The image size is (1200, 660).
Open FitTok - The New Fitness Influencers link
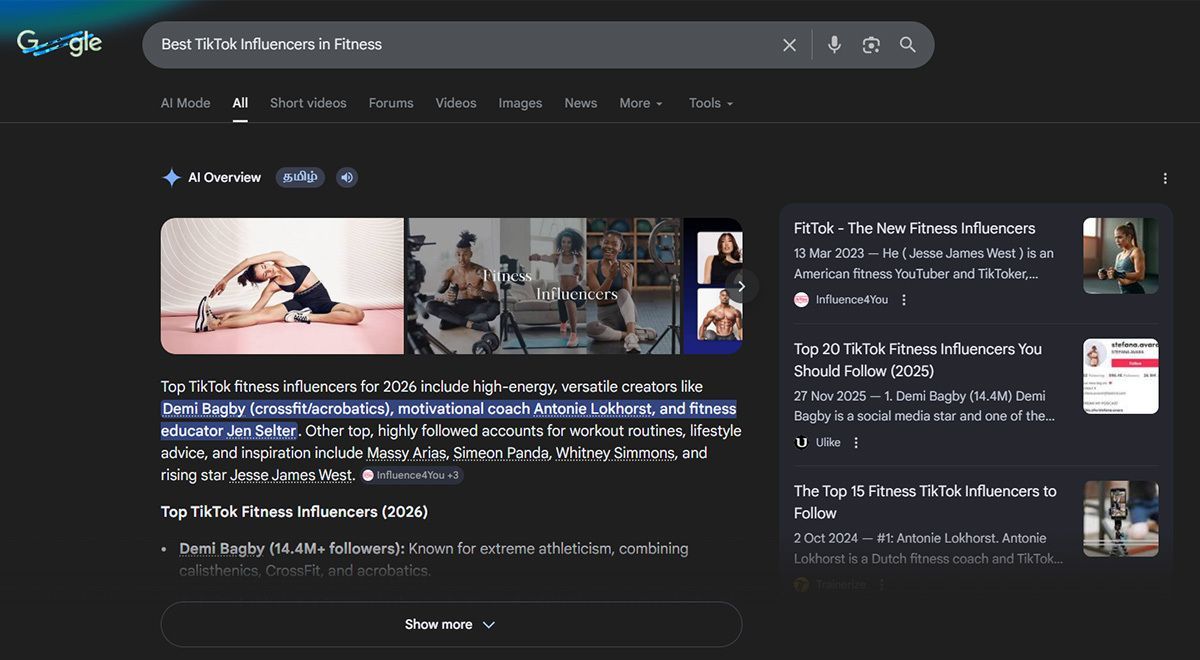(914, 228)
